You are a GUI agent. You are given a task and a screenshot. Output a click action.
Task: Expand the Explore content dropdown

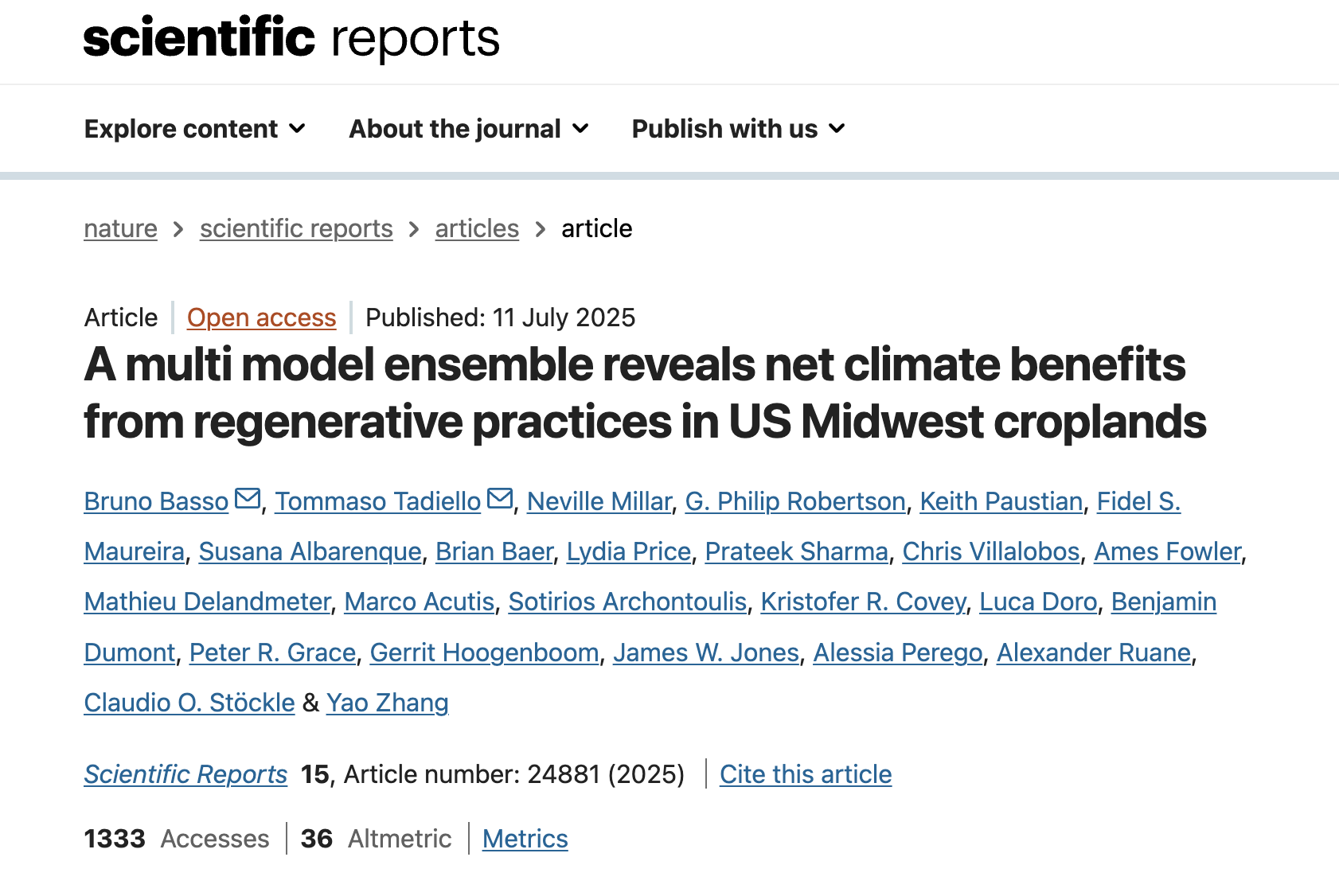click(195, 129)
